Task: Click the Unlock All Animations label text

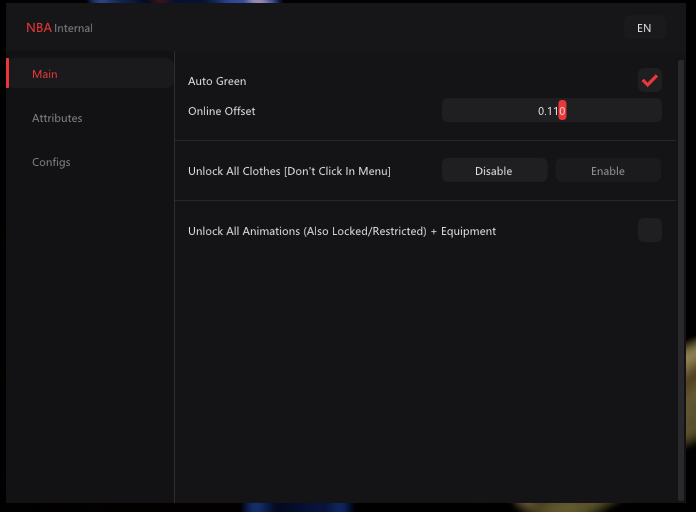Action: coord(342,231)
